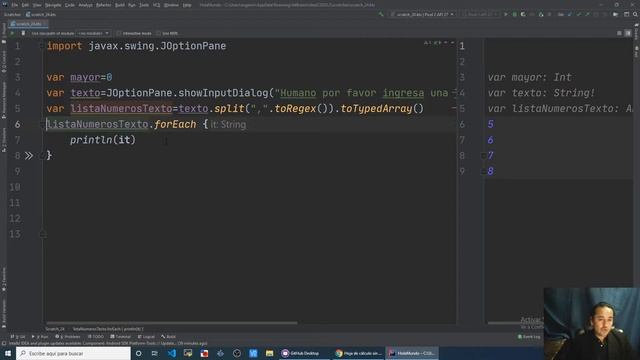
Task: Click the Git commit checkmark icon
Action: (579, 14)
